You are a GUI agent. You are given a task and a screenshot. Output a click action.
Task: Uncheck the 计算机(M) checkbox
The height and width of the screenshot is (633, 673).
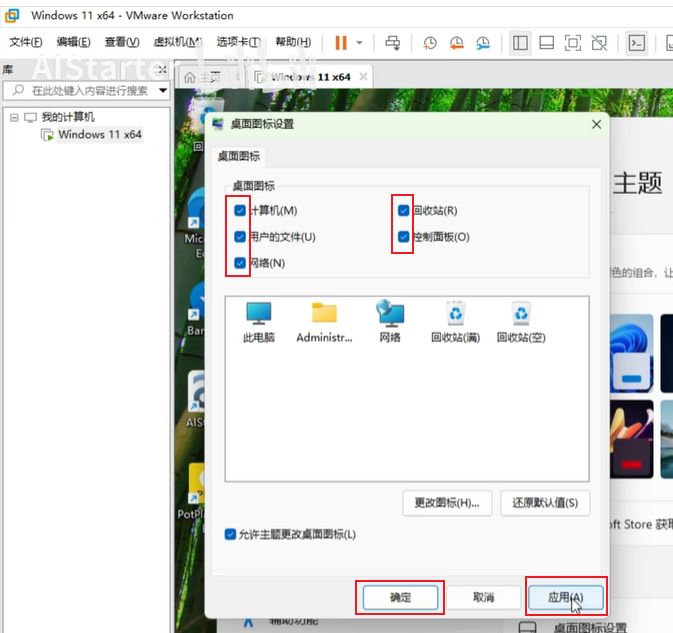coord(240,211)
